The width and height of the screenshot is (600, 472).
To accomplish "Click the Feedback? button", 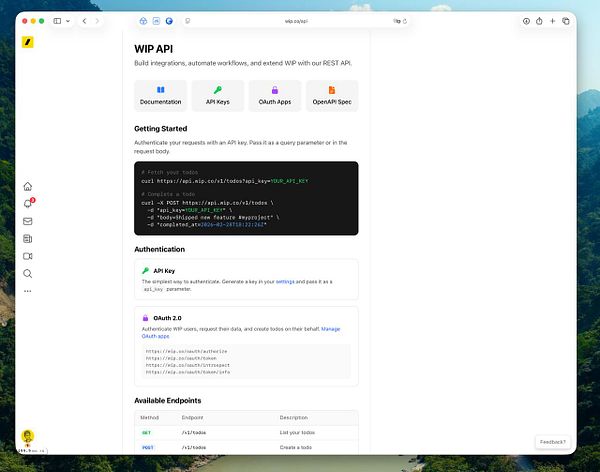I will (x=553, y=442).
